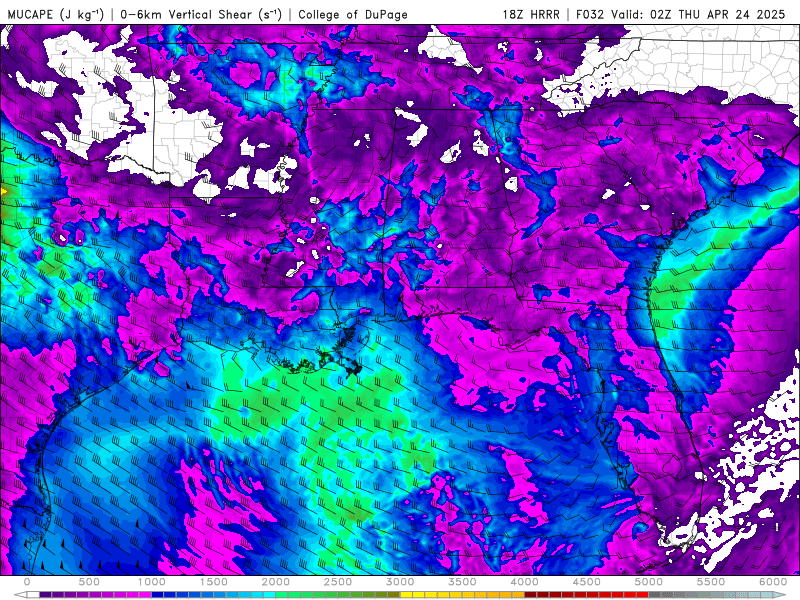This screenshot has height=600, width=800.
Task: Click the first yellow swatch just after 3000
Action: click(407, 595)
